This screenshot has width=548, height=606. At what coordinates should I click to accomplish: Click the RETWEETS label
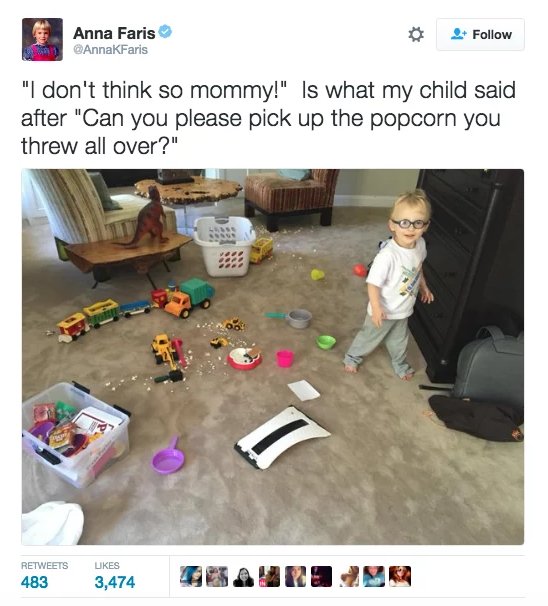point(44,565)
